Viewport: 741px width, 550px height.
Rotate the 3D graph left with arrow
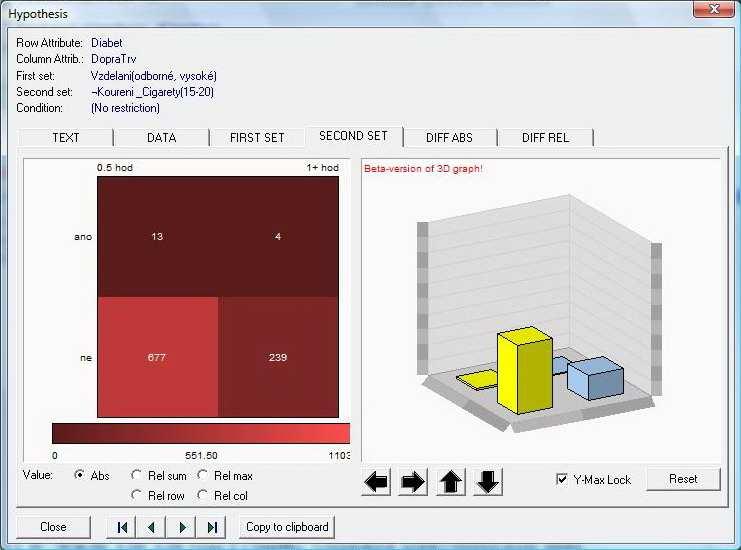376,482
